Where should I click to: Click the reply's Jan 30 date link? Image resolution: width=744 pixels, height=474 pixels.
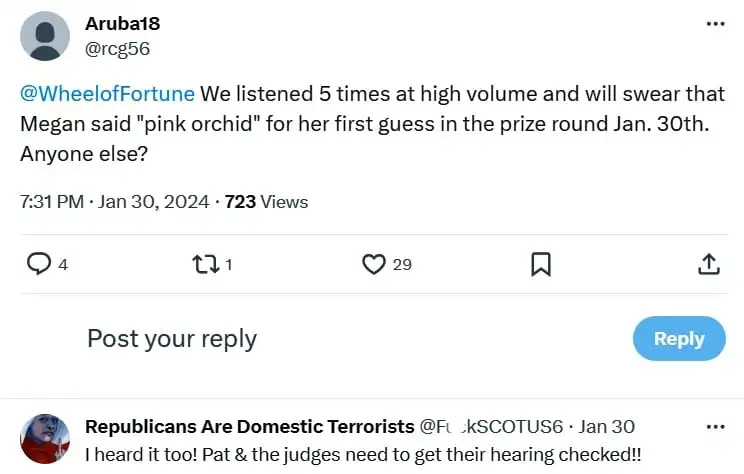pos(606,427)
